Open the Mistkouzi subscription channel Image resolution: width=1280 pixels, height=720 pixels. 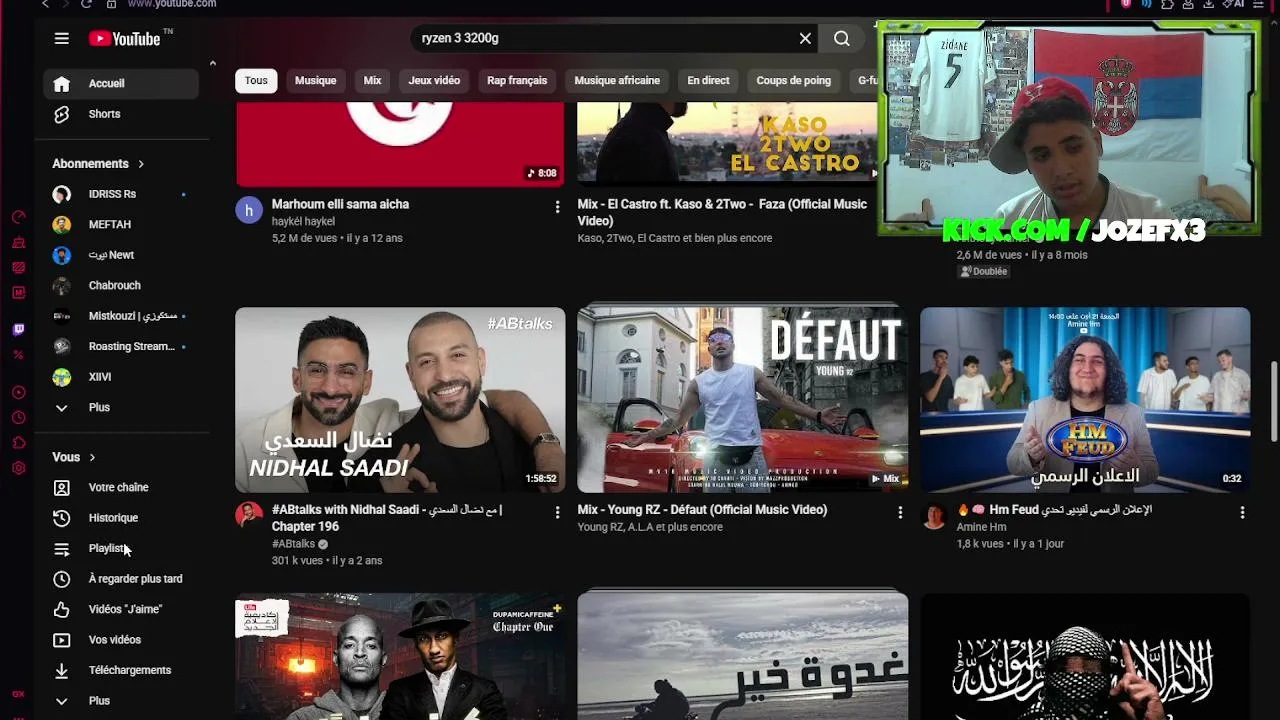(121, 316)
